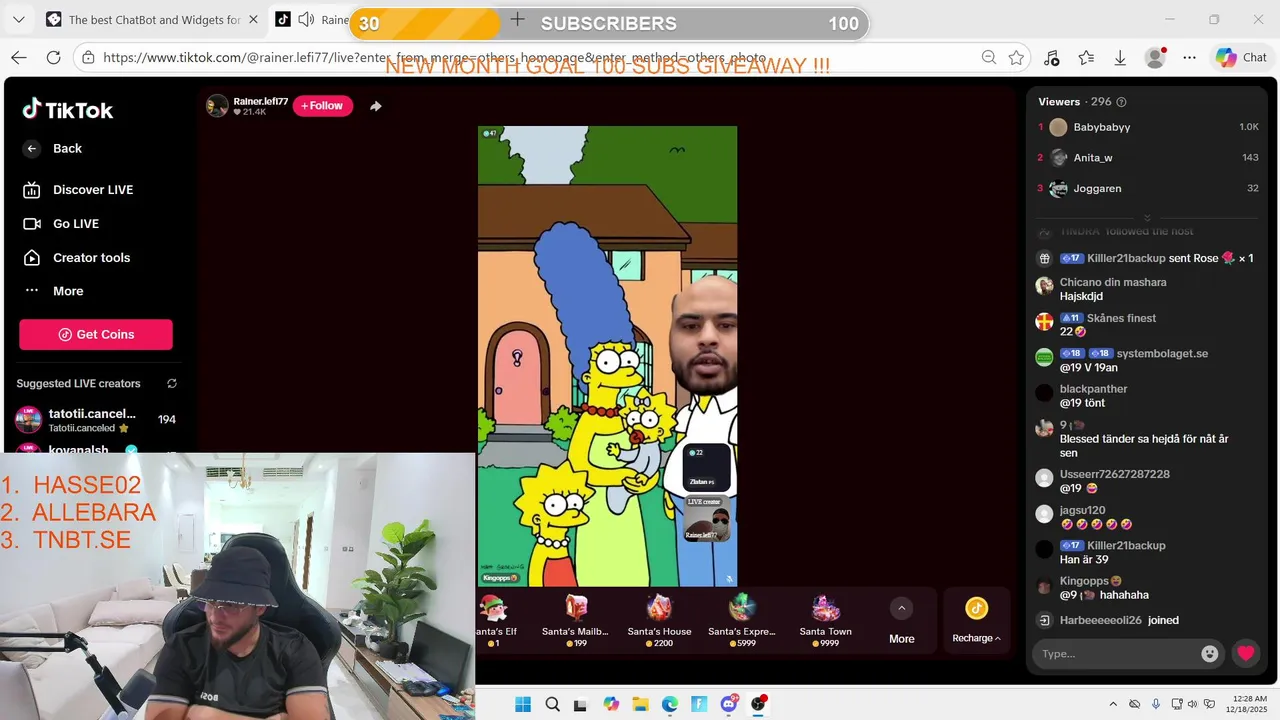Click the address bar URL
This screenshot has width=1280, height=720.
point(434,58)
